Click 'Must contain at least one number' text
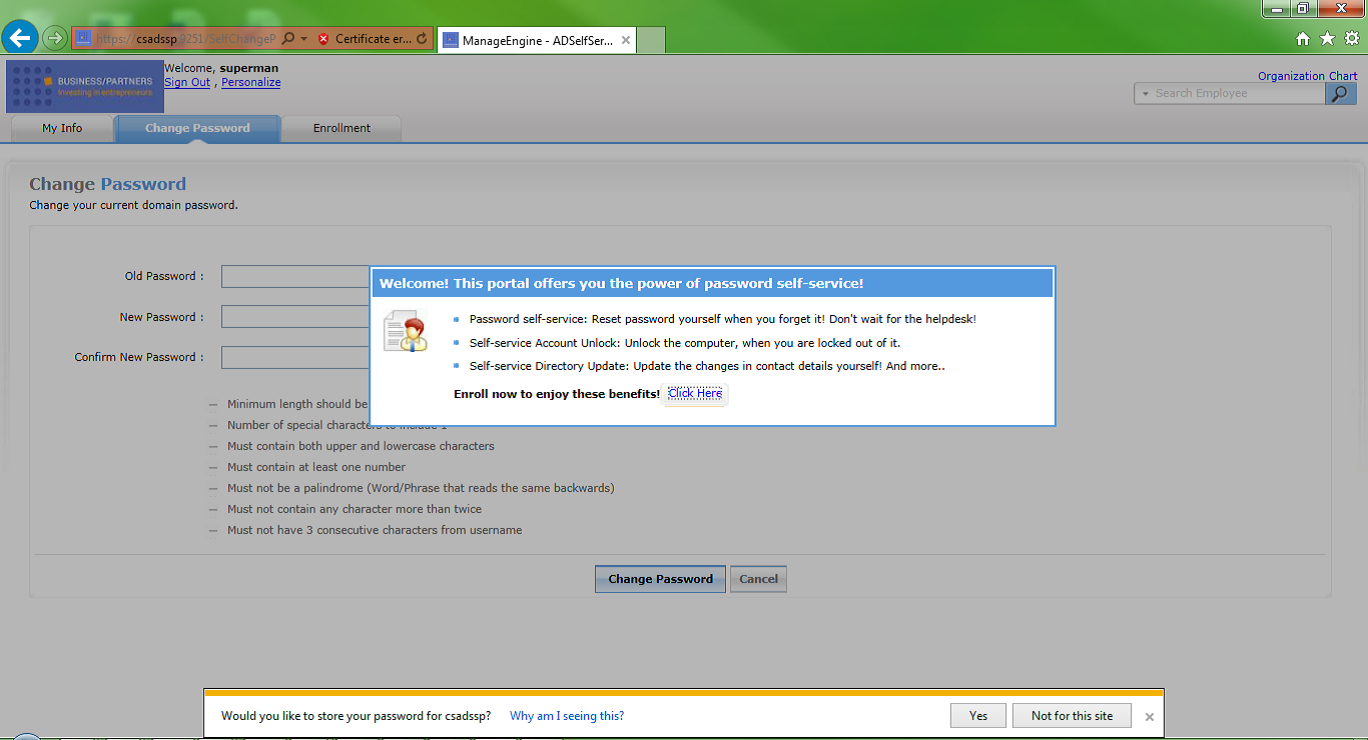 (316, 467)
